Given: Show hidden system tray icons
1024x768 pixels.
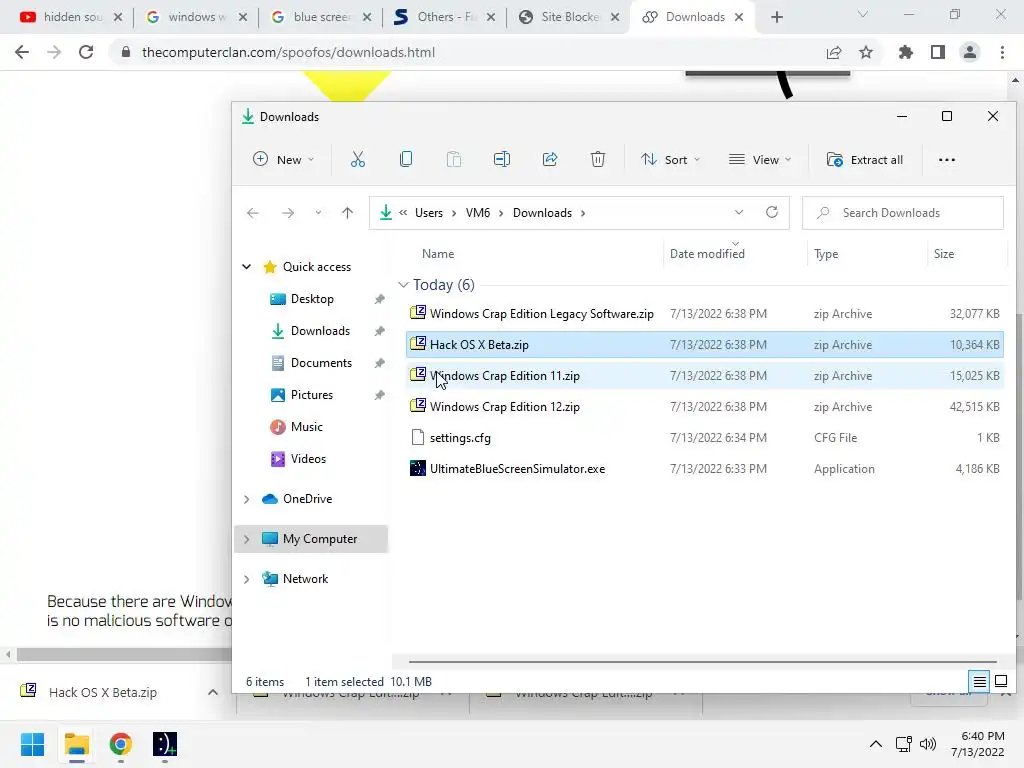Looking at the screenshot, I should click(876, 744).
